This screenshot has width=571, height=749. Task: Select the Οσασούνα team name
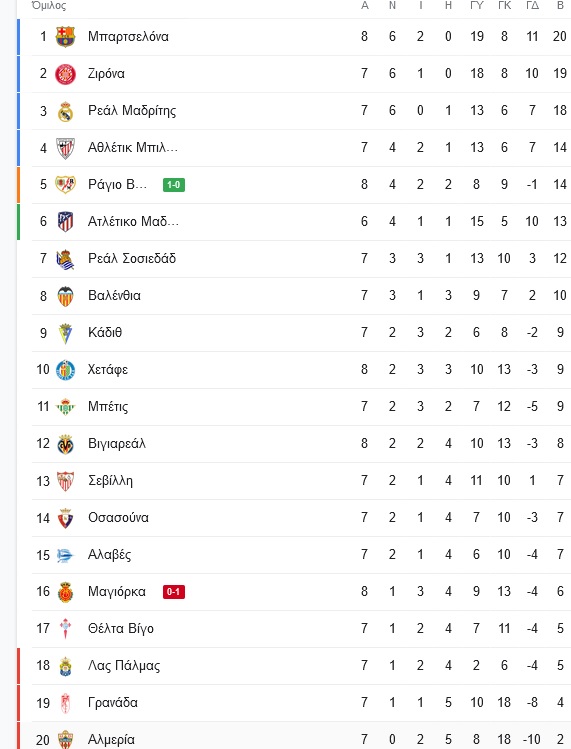click(x=118, y=517)
